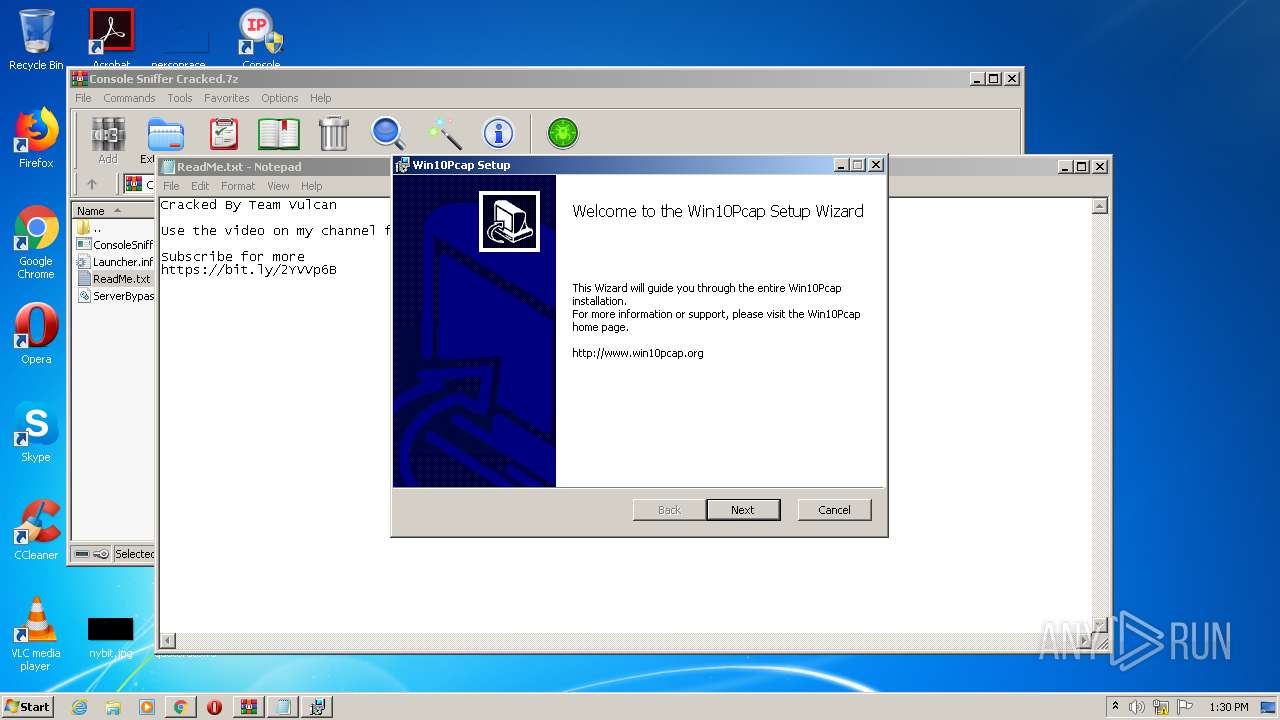
Task: Select the CCleaner desktop icon
Action: 36,530
